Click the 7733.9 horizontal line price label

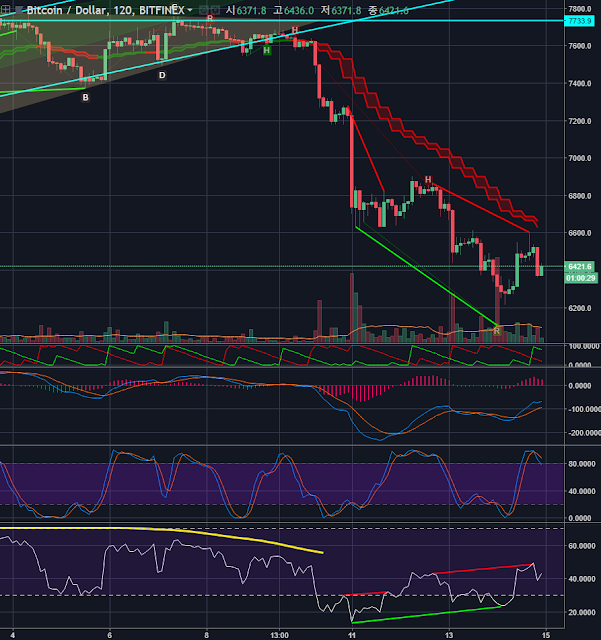579,21
